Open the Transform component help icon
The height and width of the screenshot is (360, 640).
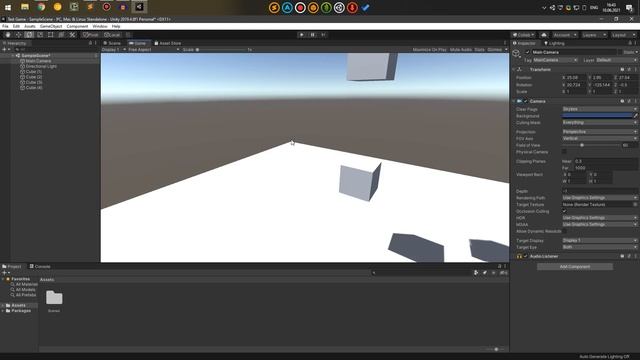tap(622, 70)
